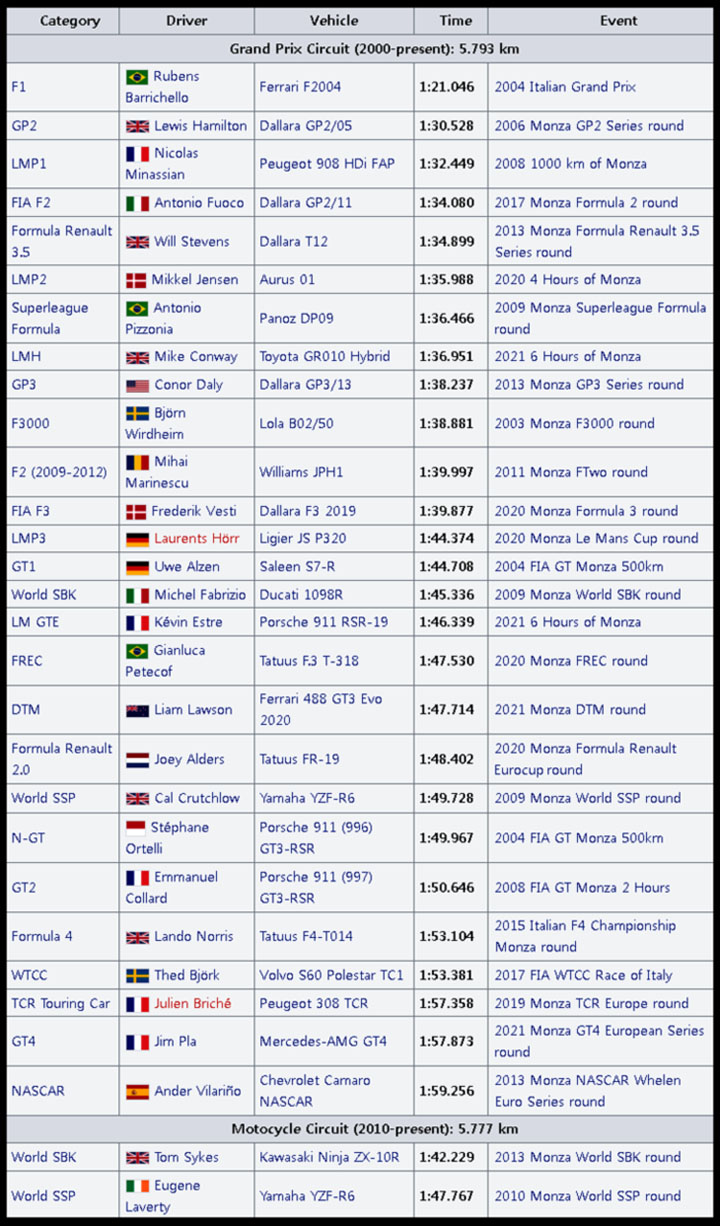Select the 1:44.374 lap time cell
Image resolution: width=720 pixels, height=1226 pixels.
click(x=450, y=539)
